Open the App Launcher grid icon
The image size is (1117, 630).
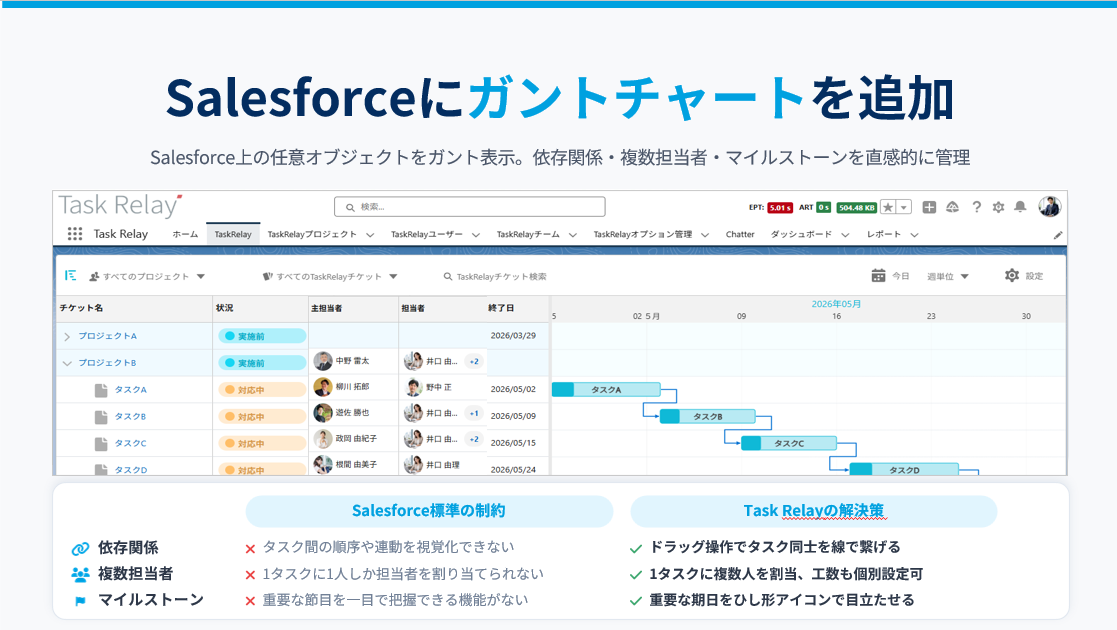pos(75,234)
